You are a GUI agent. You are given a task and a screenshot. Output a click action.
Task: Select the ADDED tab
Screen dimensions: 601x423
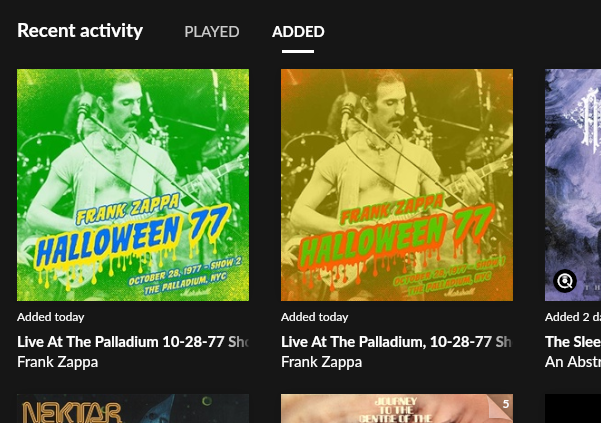click(298, 32)
